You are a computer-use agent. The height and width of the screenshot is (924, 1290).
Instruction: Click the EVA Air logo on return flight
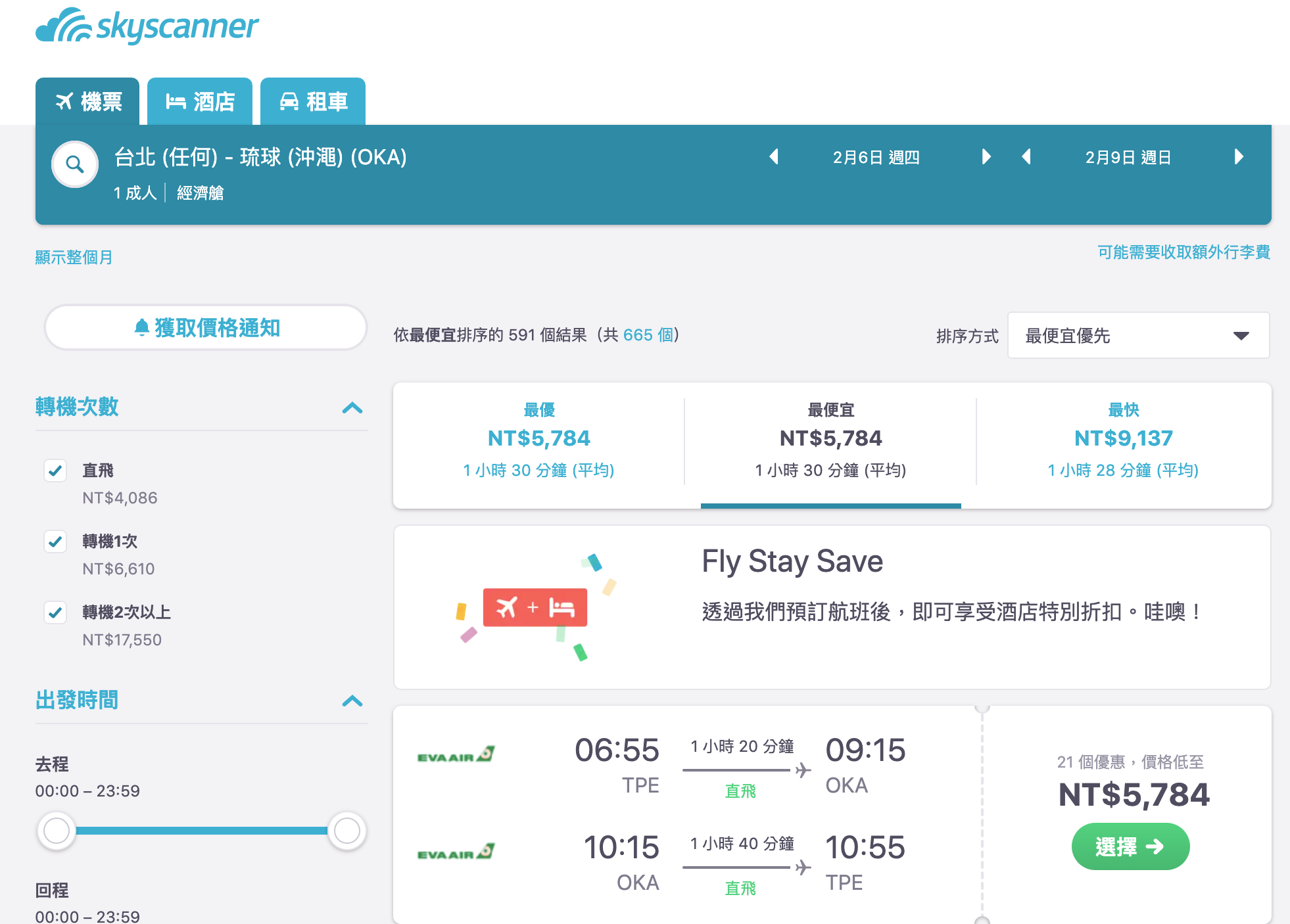pos(456,852)
